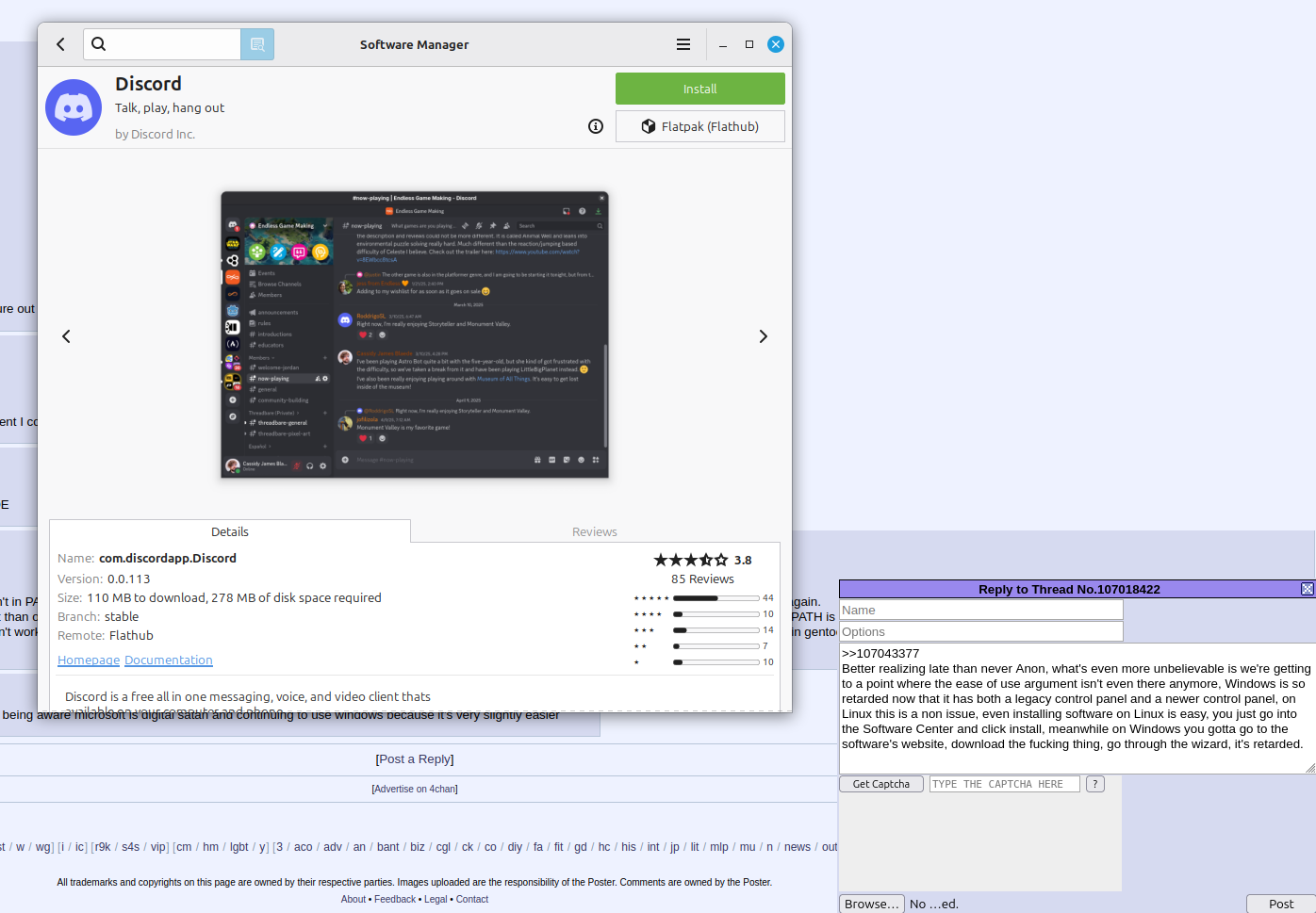Click the captcha text input

coord(1005,784)
